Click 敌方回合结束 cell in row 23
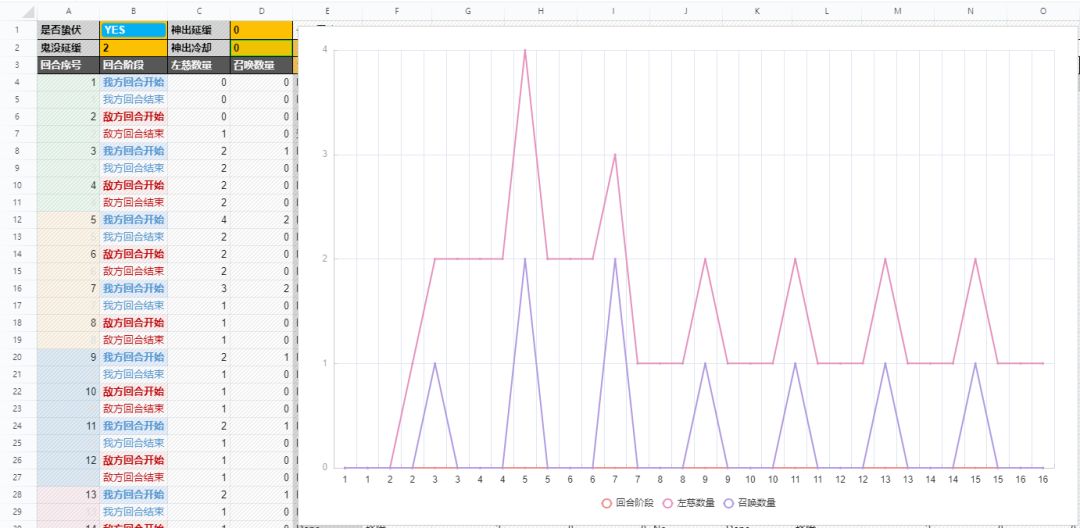Image resolution: width=1080 pixels, height=528 pixels. coord(133,408)
